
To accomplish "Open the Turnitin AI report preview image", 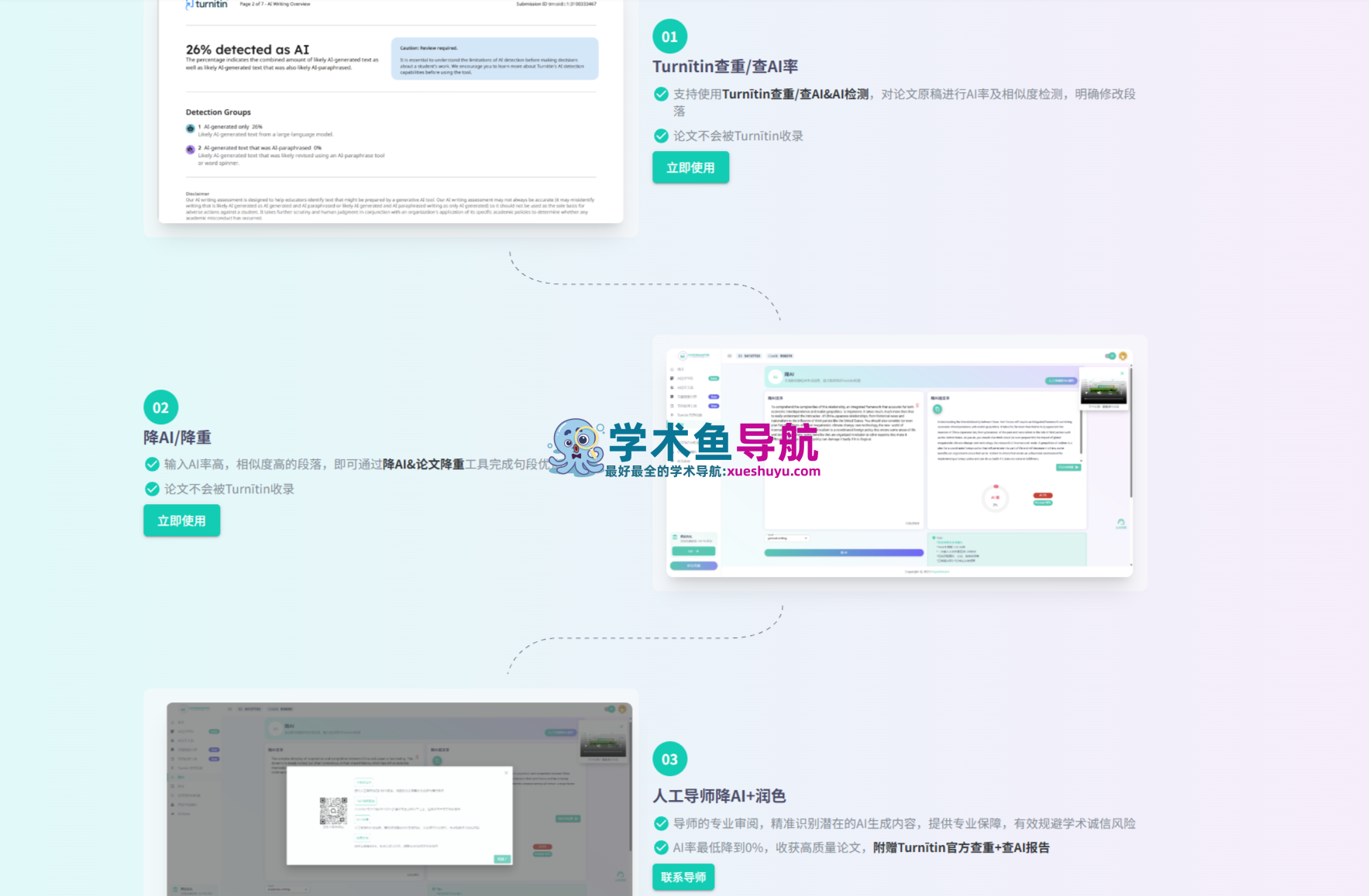I will coord(390,112).
